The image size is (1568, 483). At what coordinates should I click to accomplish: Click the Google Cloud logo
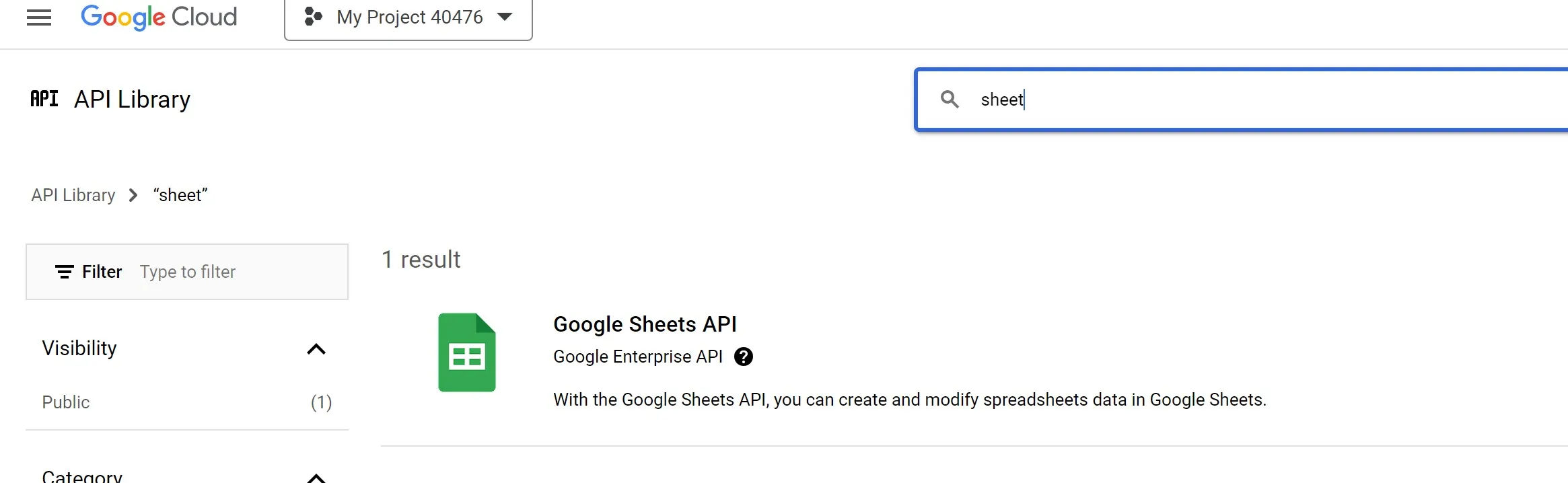[159, 17]
